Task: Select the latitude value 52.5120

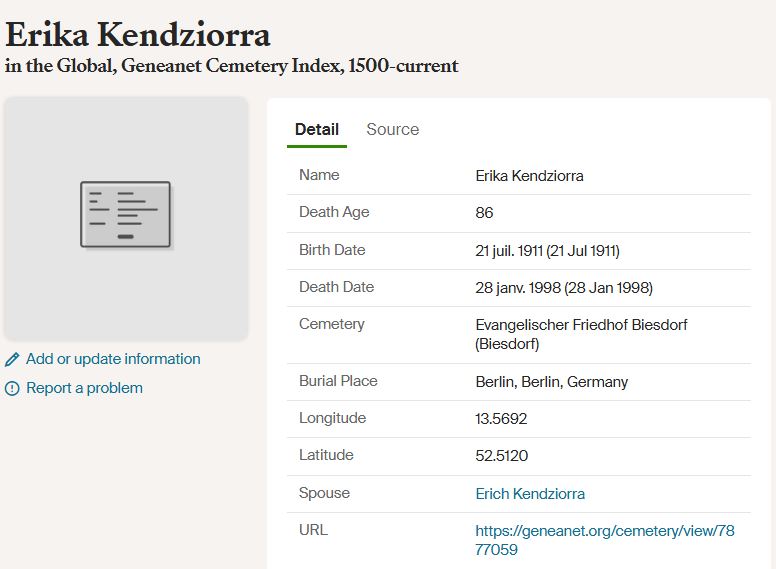Action: tap(501, 456)
